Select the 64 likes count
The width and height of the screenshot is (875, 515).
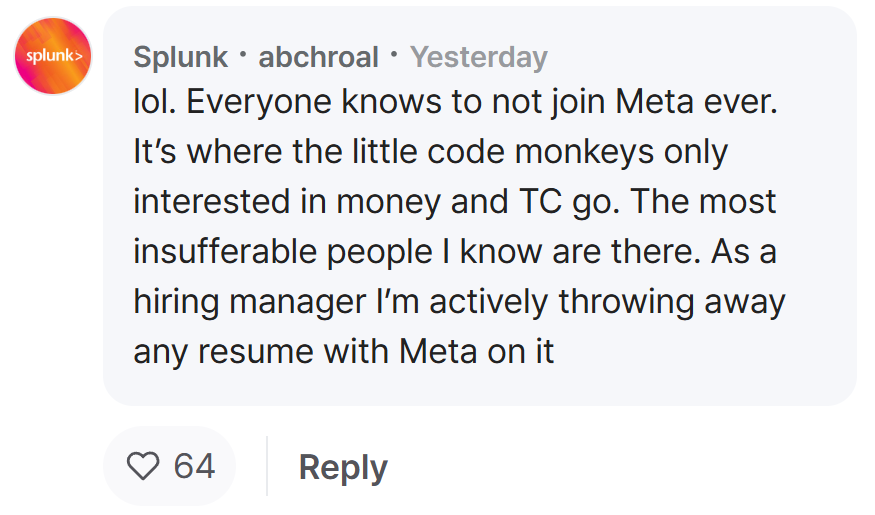coord(194,466)
